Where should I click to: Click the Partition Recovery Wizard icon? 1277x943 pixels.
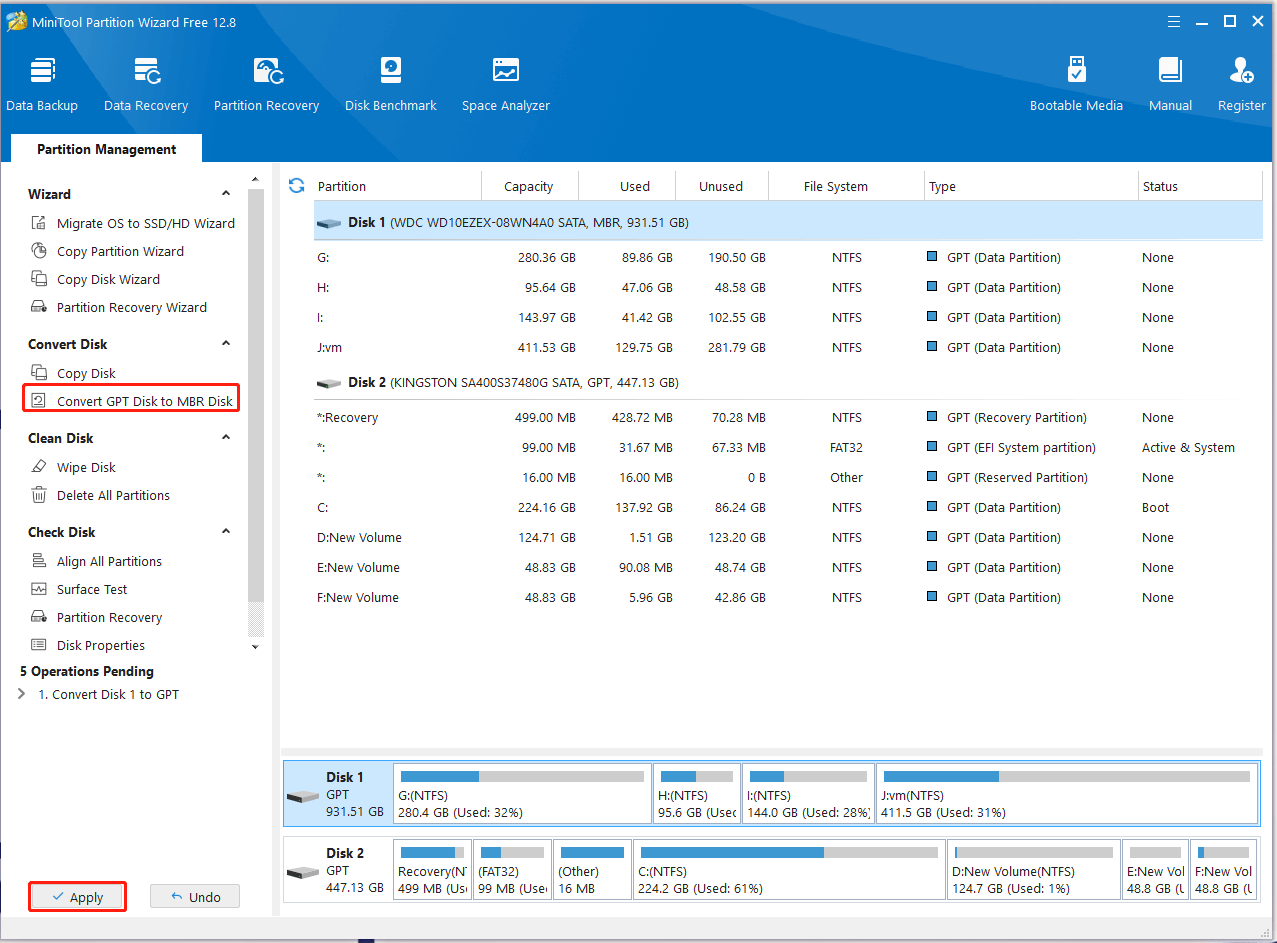pyautogui.click(x=39, y=307)
